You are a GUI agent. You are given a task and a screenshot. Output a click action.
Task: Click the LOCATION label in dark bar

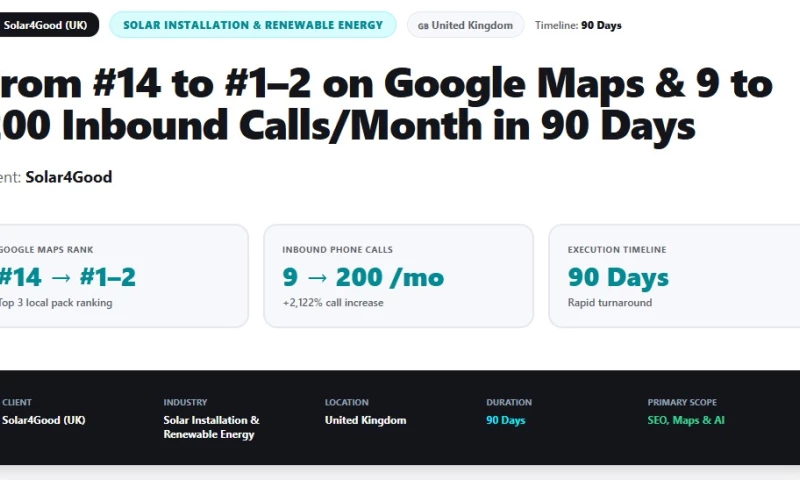(x=346, y=402)
